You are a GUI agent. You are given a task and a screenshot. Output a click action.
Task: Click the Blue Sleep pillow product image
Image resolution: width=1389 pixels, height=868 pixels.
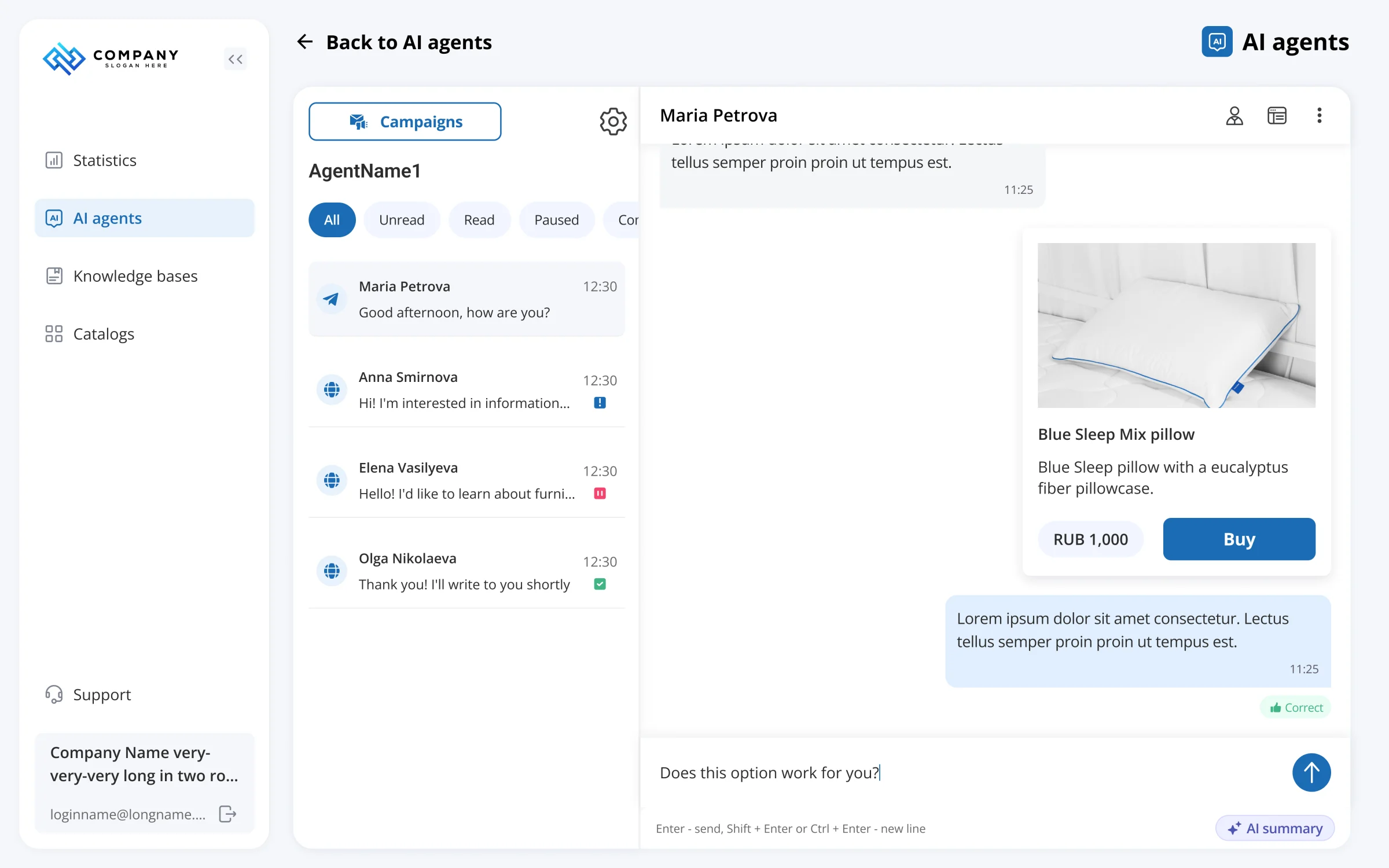click(1176, 325)
